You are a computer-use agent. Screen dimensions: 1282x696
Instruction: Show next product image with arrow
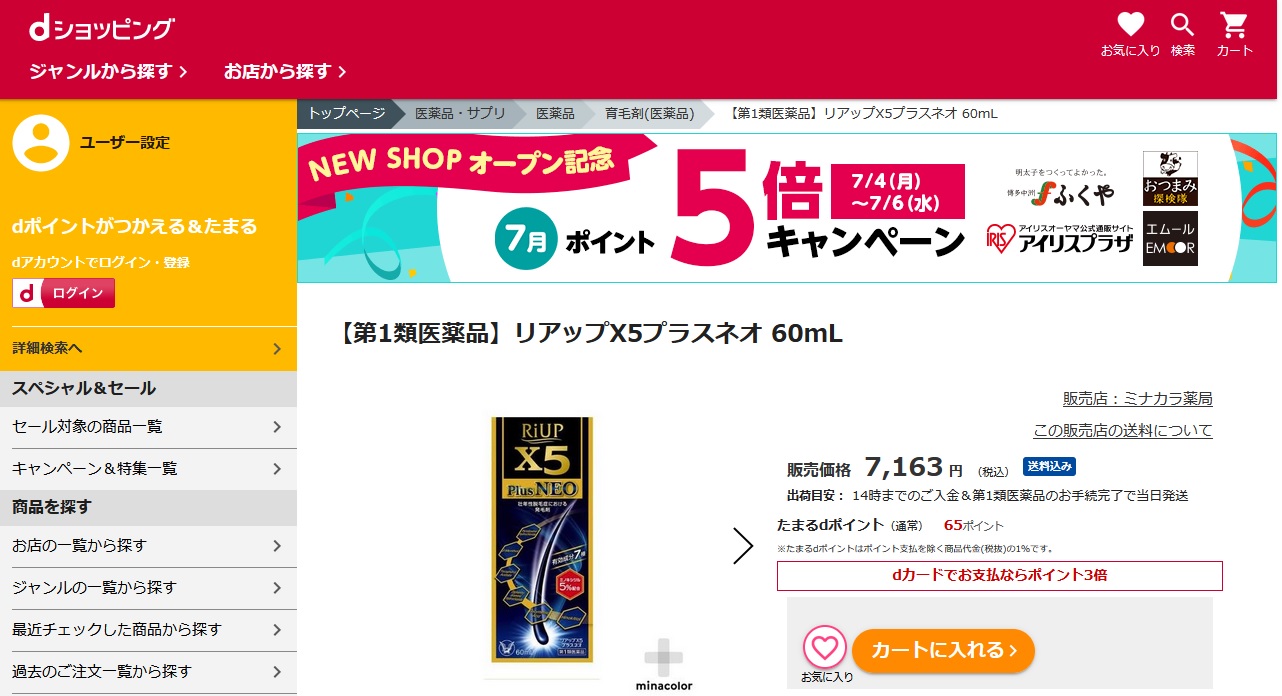click(x=742, y=545)
